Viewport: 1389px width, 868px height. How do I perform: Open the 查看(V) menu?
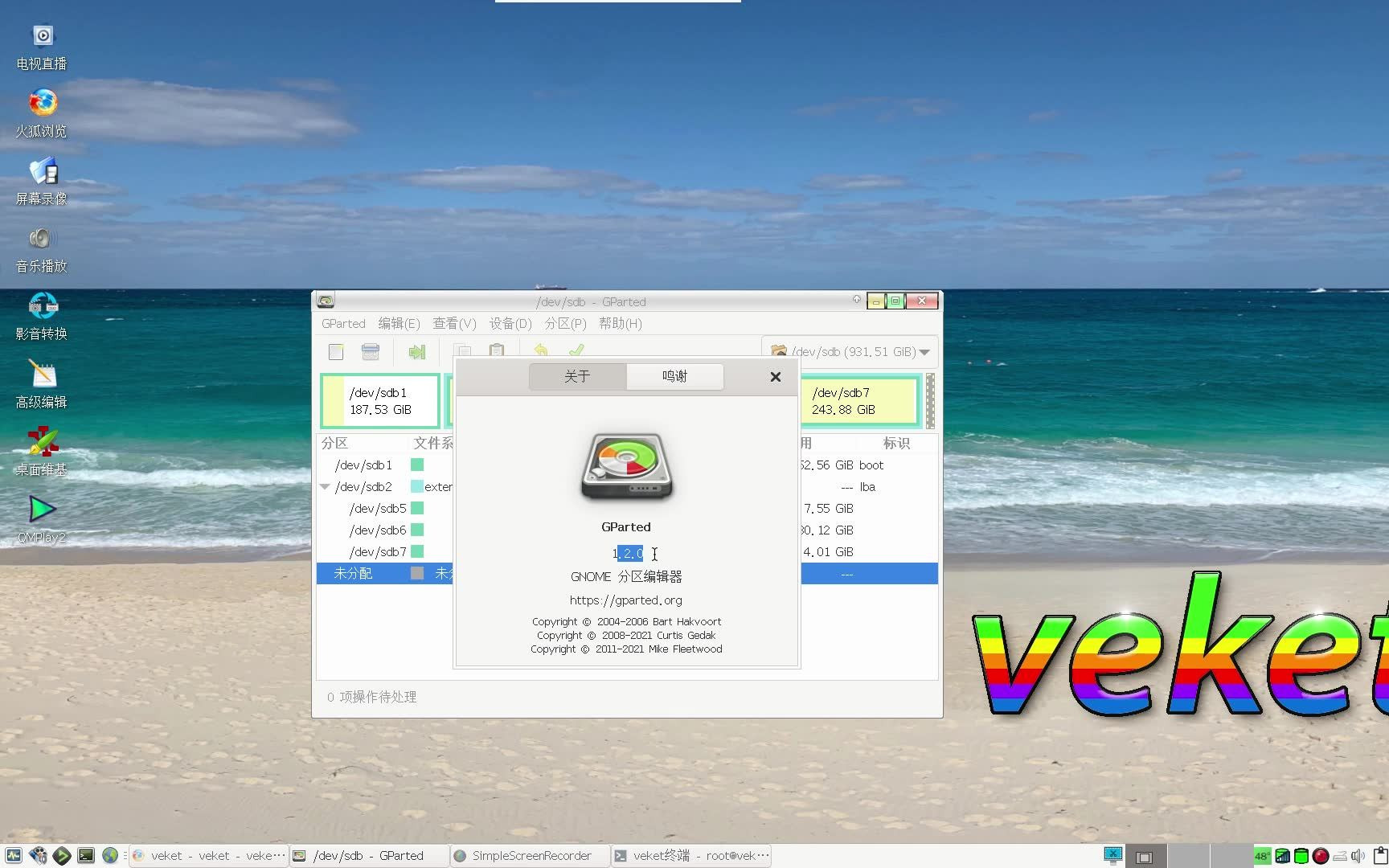click(454, 324)
